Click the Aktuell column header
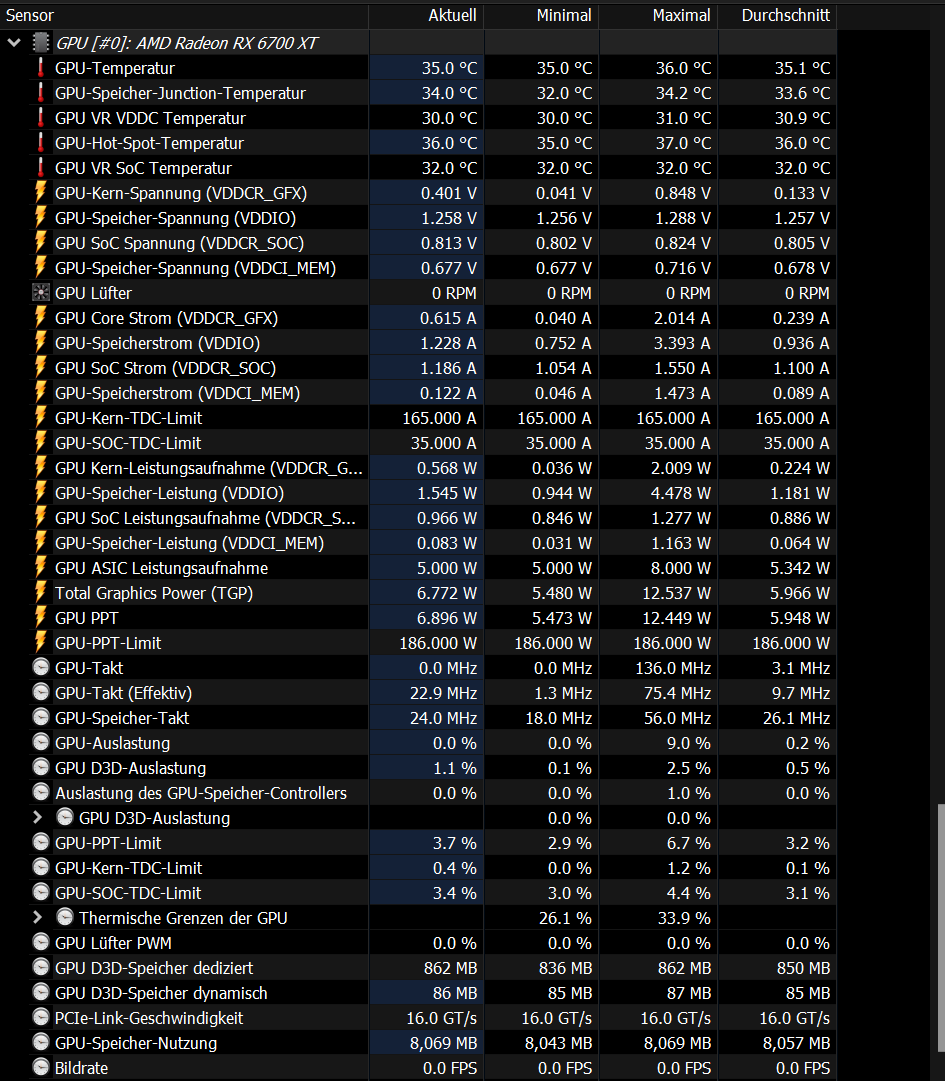Screen dimensions: 945x1081 427,15
